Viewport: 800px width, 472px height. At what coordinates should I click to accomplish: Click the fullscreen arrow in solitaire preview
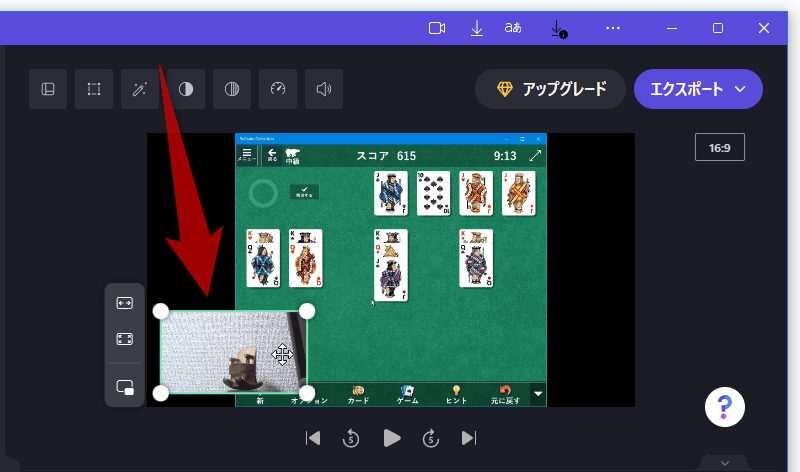535,156
